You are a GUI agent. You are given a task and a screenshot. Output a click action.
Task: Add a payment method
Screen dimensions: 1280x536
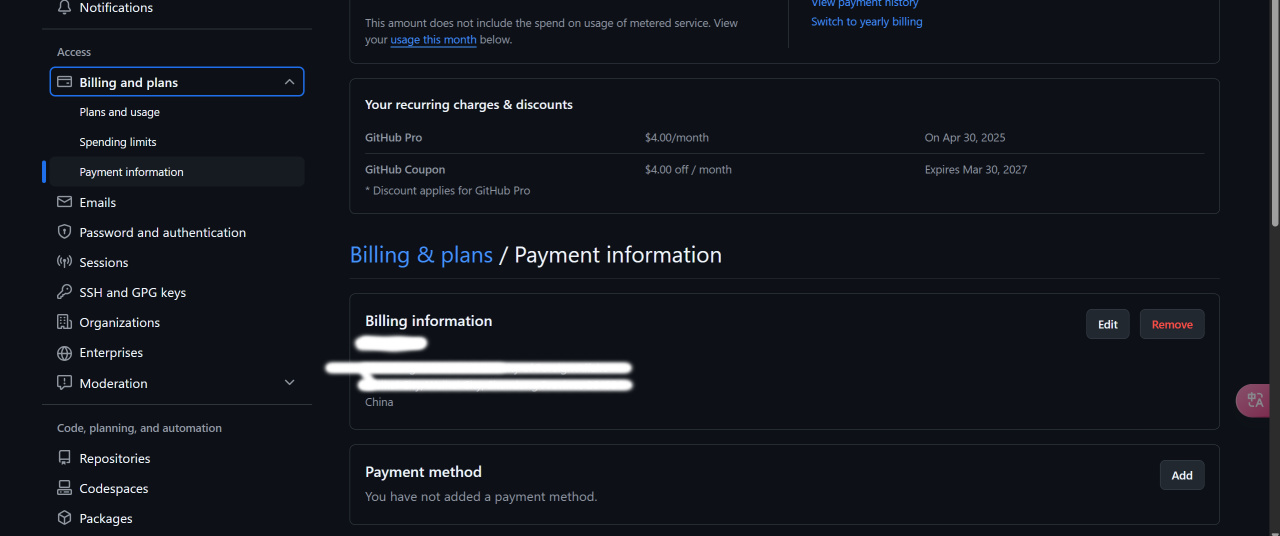(x=1182, y=475)
